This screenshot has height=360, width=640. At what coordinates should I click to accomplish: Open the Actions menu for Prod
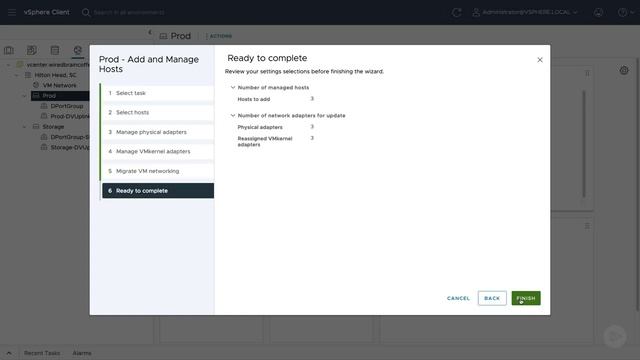[x=220, y=36]
